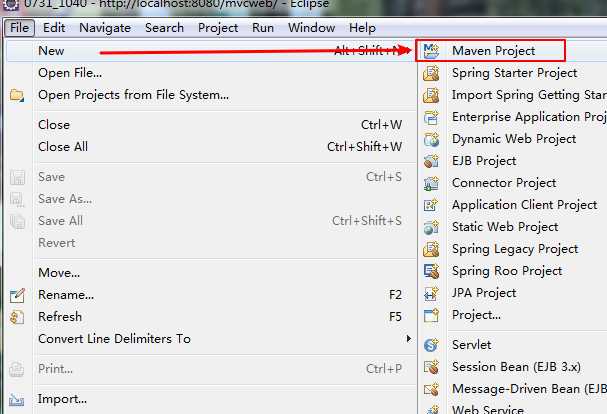Click the Maven Project icon

click(431, 51)
